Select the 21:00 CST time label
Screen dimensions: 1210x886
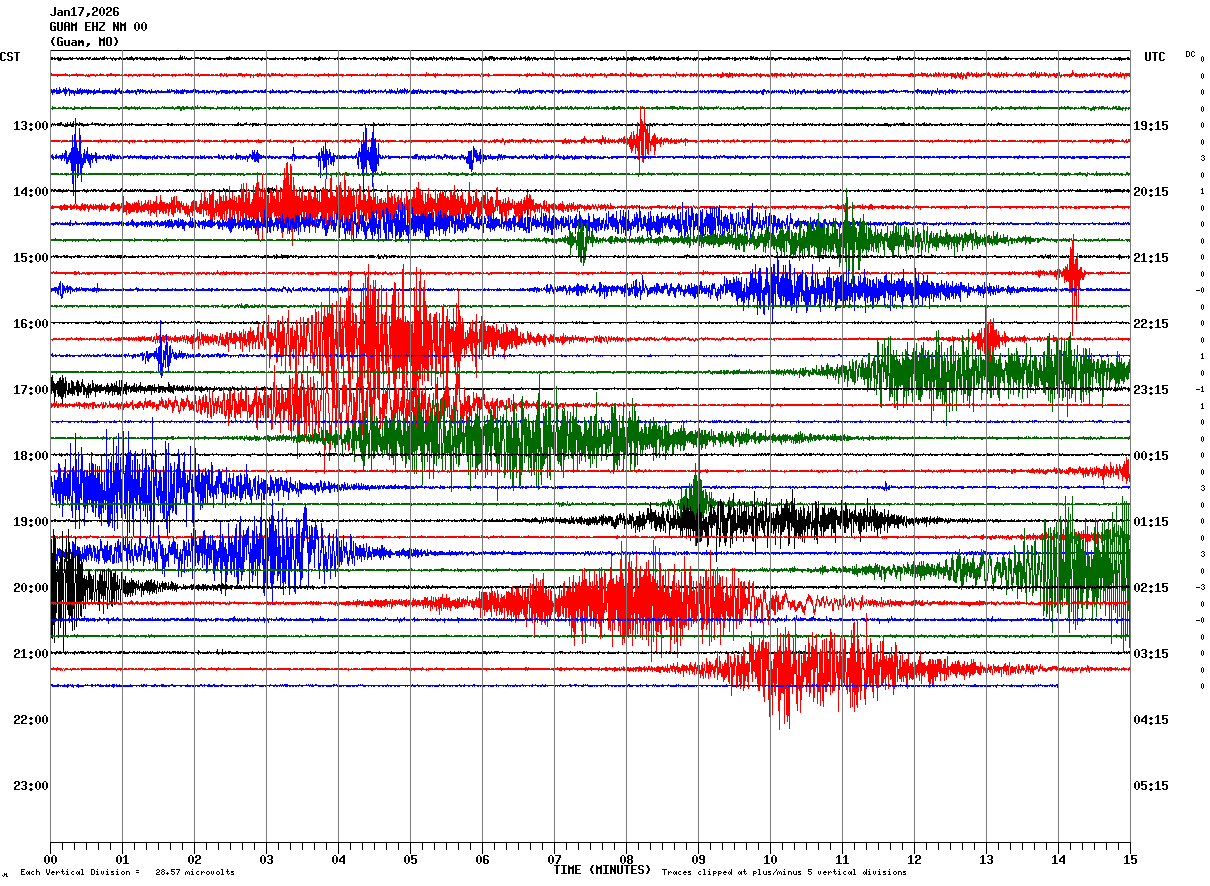pyautogui.click(x=30, y=654)
